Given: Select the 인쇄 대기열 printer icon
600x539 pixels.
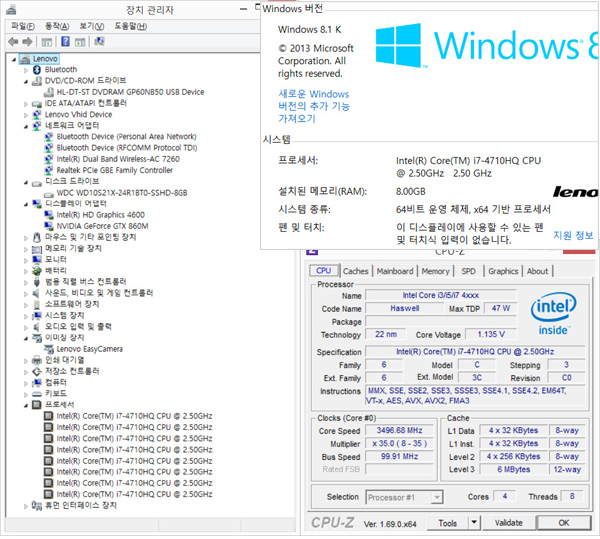Looking at the screenshot, I should point(37,360).
